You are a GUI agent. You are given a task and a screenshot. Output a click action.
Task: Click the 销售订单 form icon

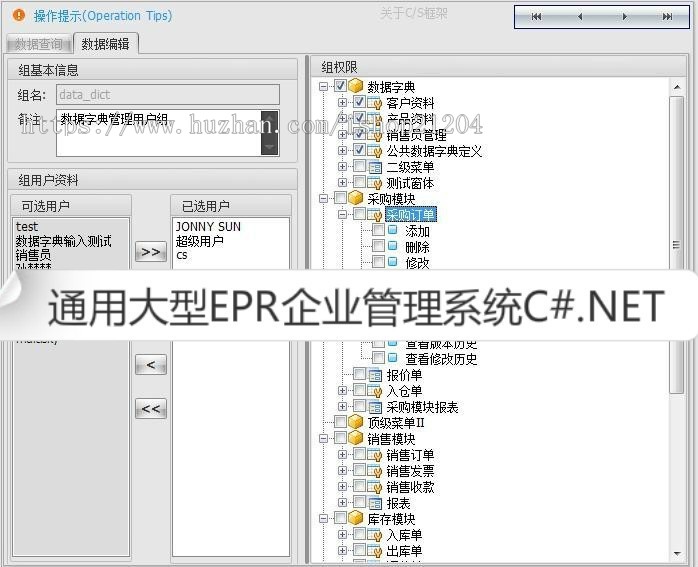[x=374, y=455]
